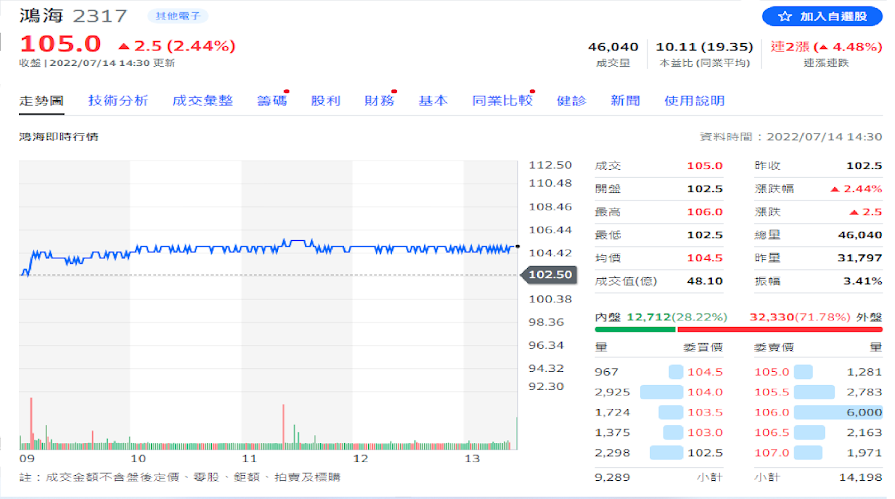The image size is (895, 499).
Task: Select the 籌碼 tab
Action: pos(272,101)
